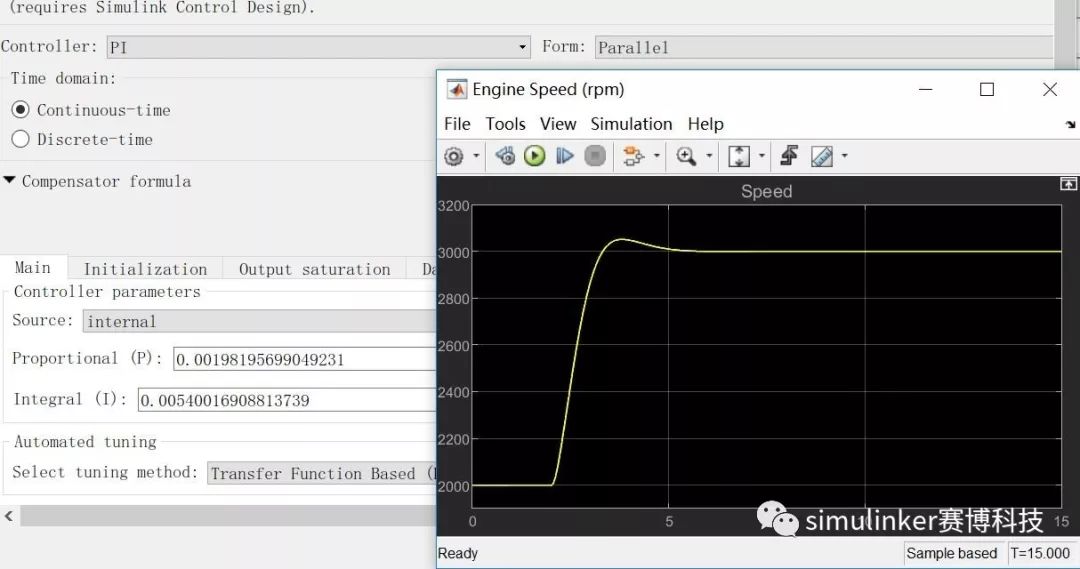Click the Step Back simulation icon

(504, 156)
